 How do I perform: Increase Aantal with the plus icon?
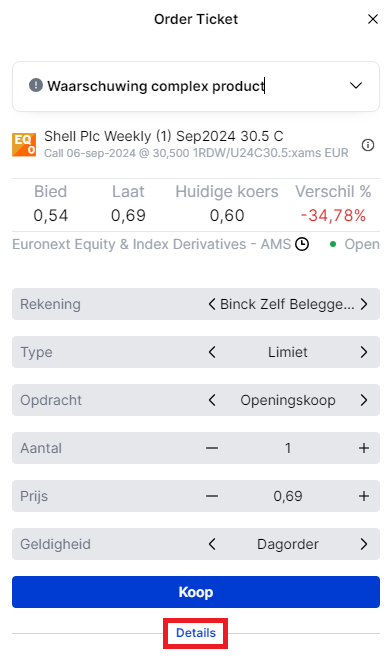364,448
